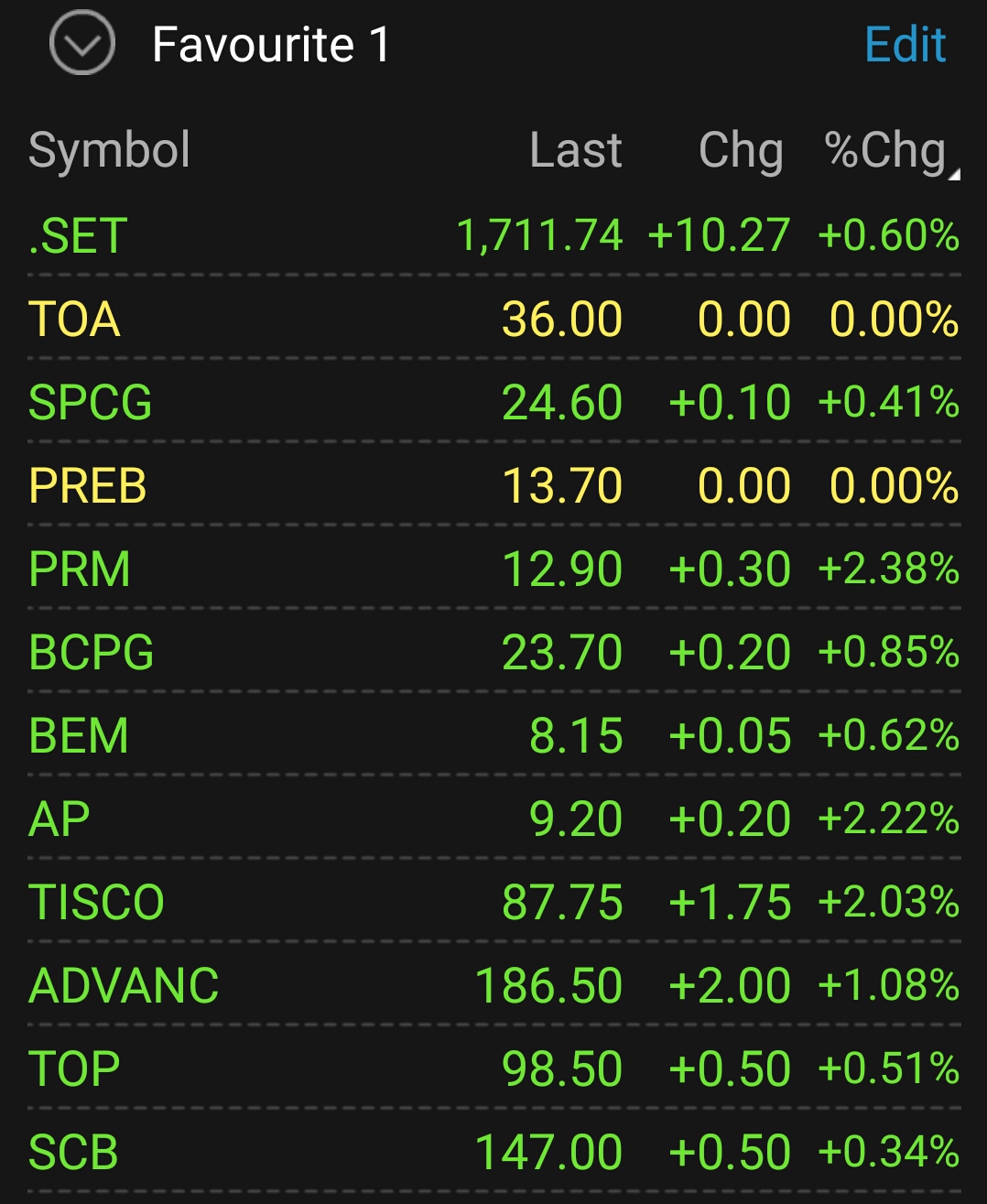The height and width of the screenshot is (1204, 987).
Task: Open TISCO stock details
Action: pos(96,903)
